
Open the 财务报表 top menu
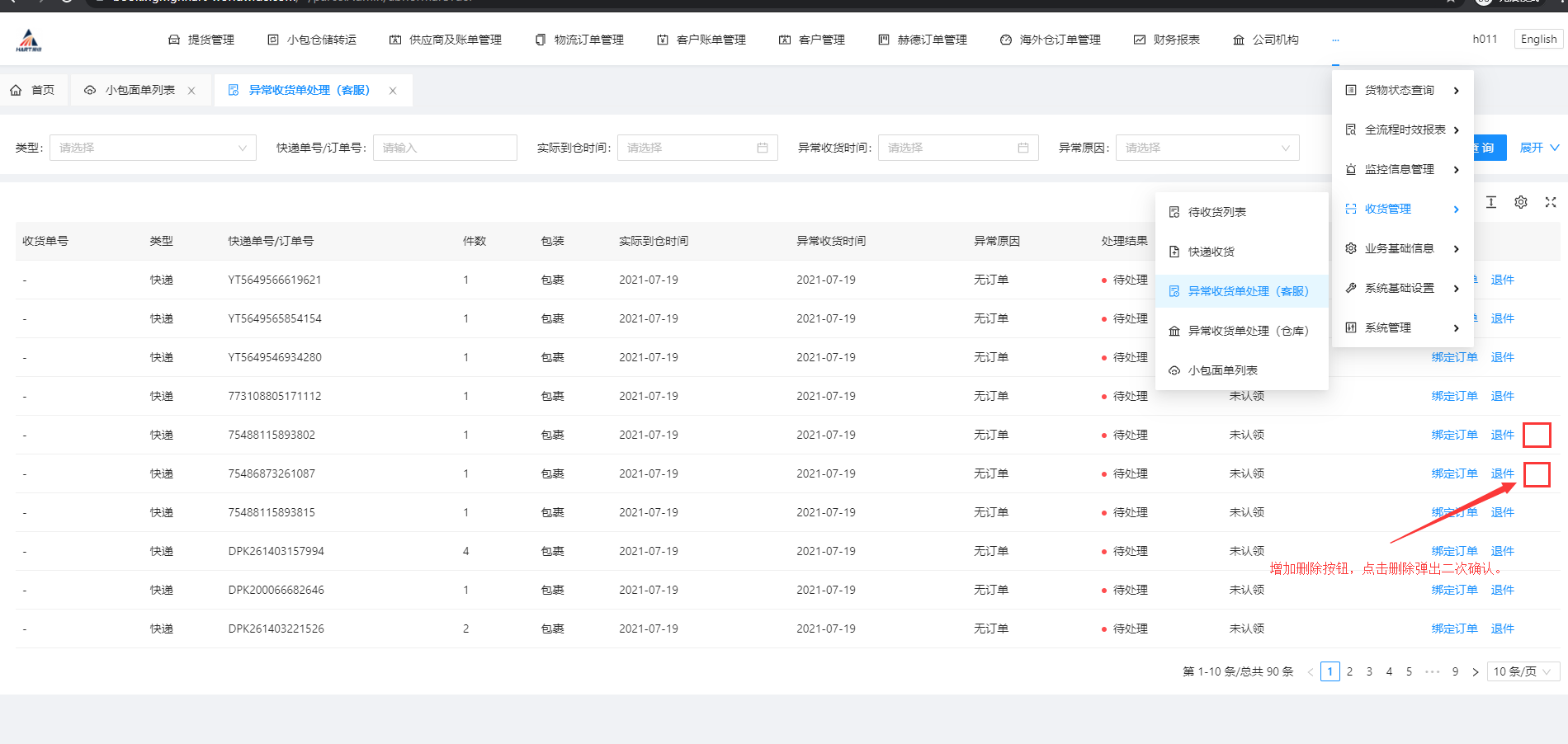click(1167, 40)
